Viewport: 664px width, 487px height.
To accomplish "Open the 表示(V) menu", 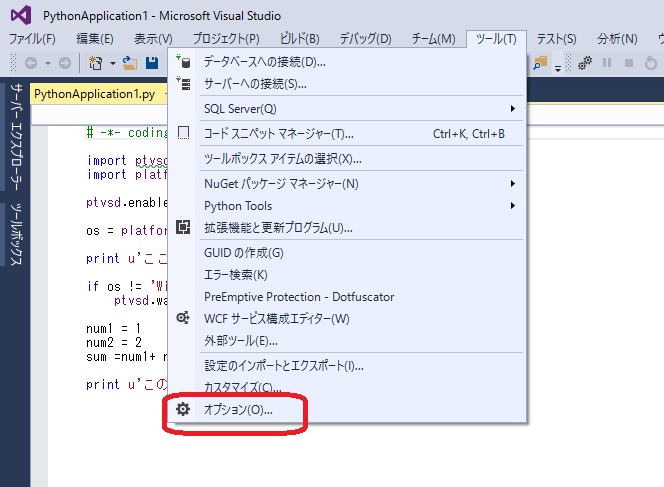I will [x=153, y=39].
